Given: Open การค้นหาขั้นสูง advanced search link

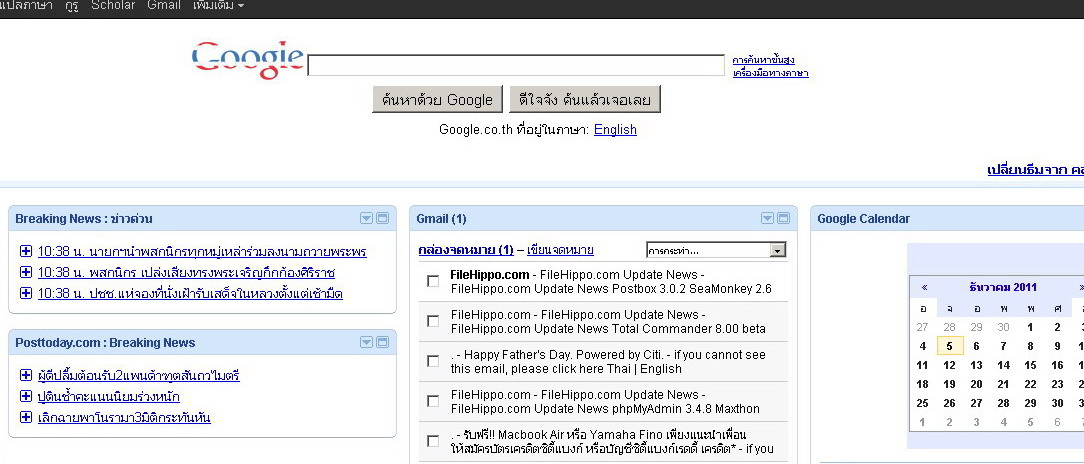Looking at the screenshot, I should (764, 60).
